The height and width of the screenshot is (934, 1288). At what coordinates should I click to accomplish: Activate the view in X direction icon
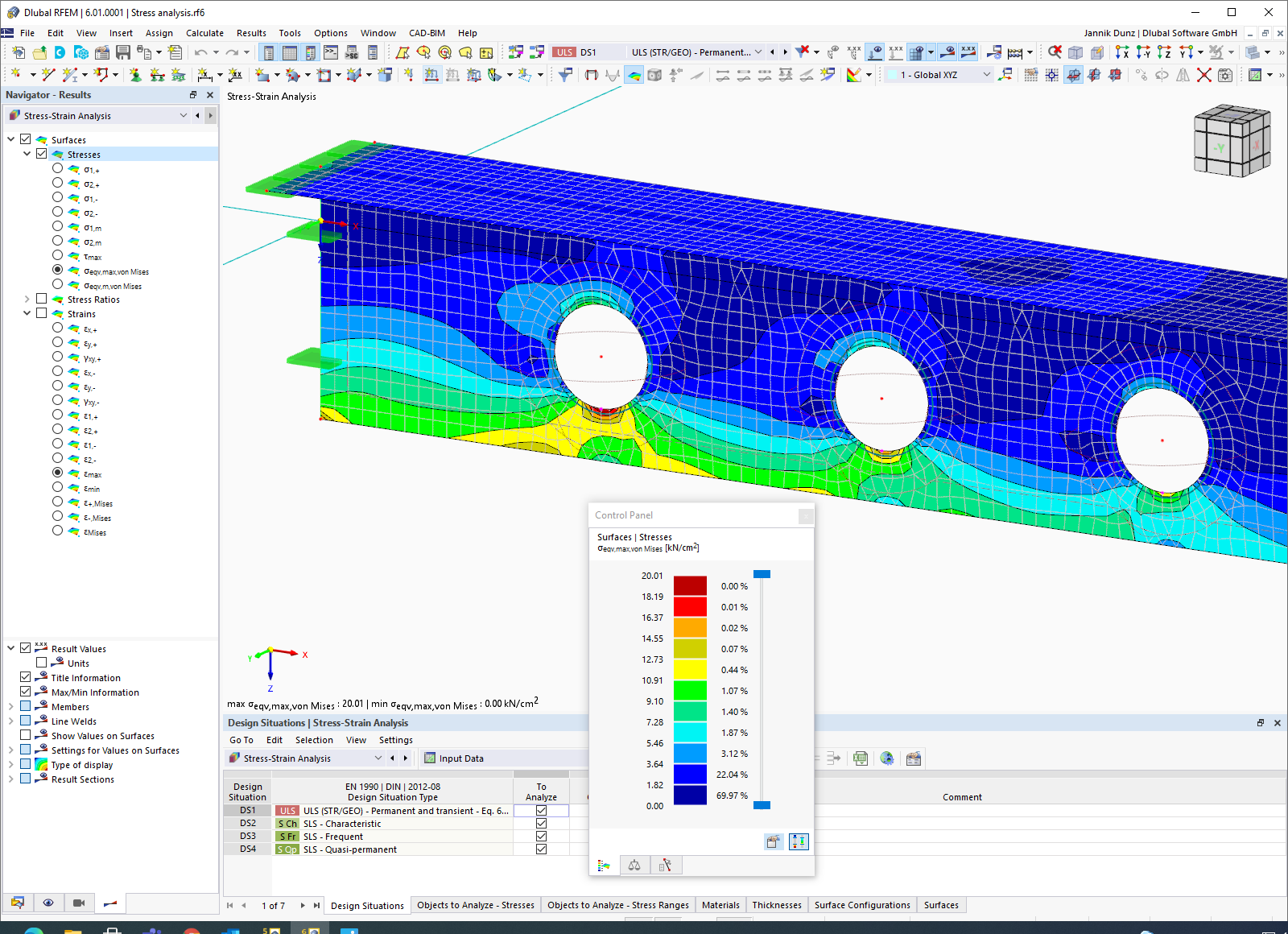point(1122,52)
